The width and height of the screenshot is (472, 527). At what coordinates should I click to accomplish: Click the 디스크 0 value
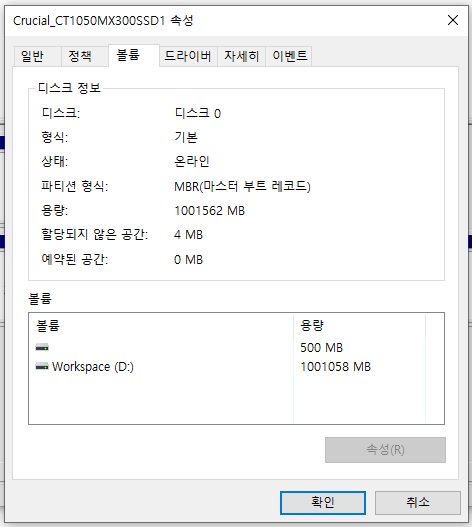pos(198,113)
